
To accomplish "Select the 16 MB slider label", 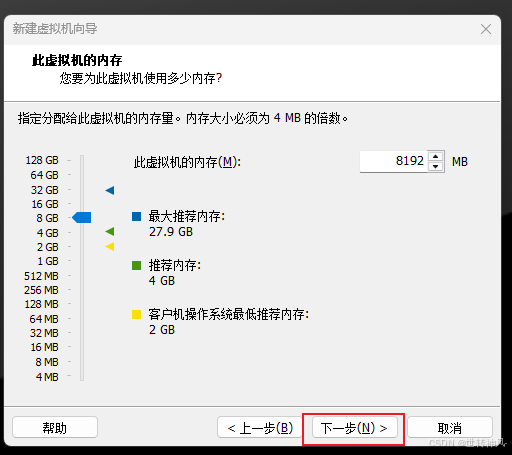I will pyautogui.click(x=44, y=347).
